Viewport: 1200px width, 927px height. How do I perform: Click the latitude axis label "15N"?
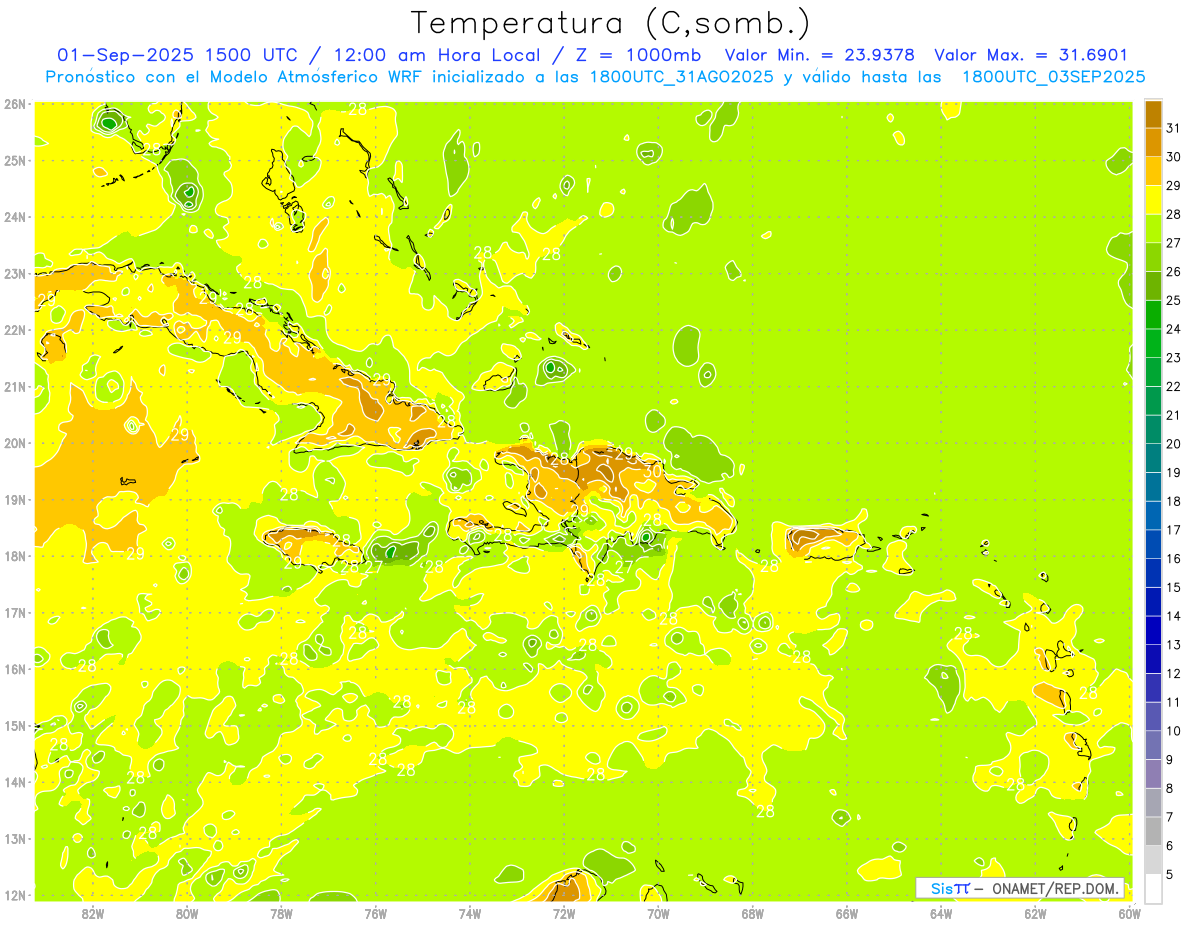click(16, 726)
